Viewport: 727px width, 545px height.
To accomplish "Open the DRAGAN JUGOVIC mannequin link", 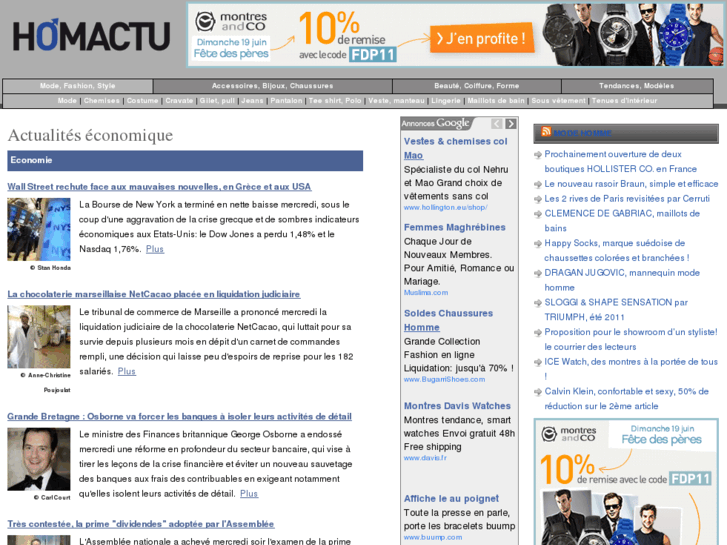I will (x=622, y=280).
